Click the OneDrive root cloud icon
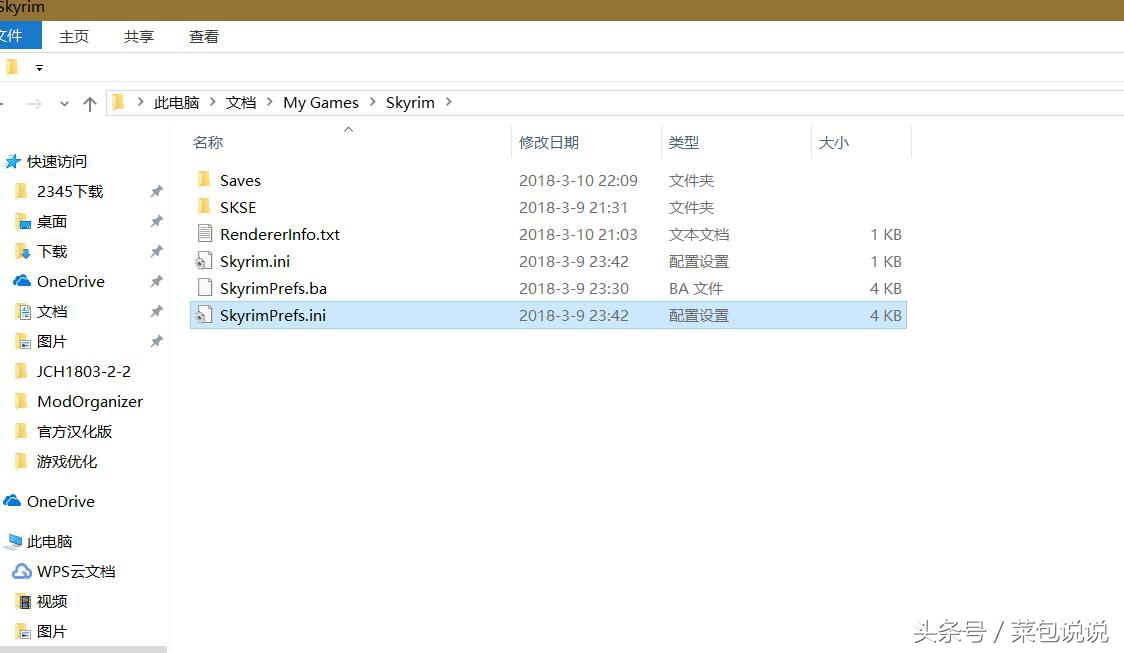This screenshot has width=1124, height=653. click(12, 501)
